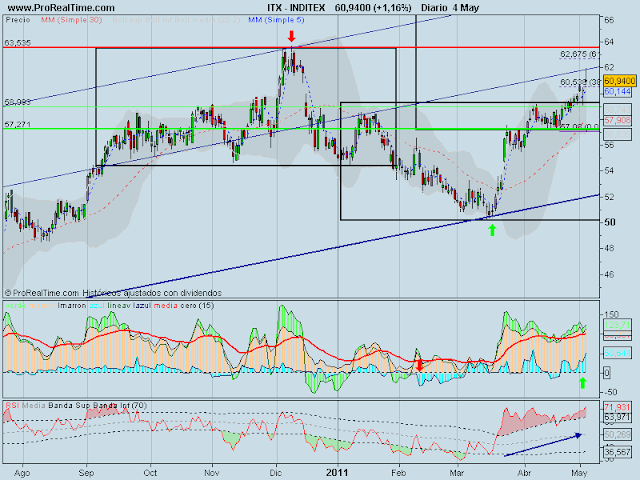Select the azul indicator legend label

point(97,305)
